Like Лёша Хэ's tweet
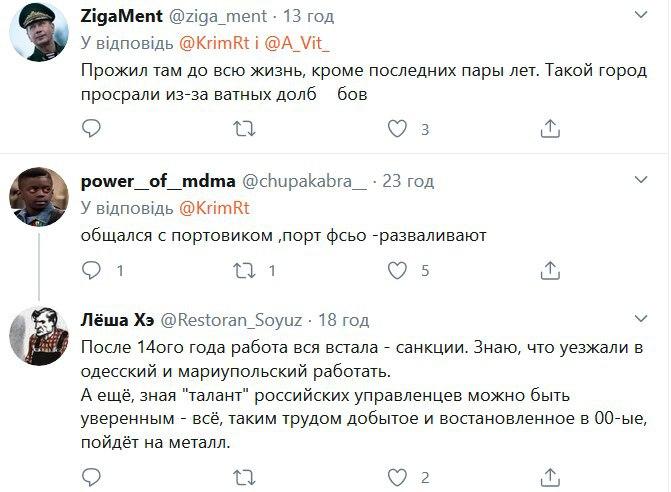Image resolution: width=671 pixels, height=492 pixels. click(x=397, y=476)
